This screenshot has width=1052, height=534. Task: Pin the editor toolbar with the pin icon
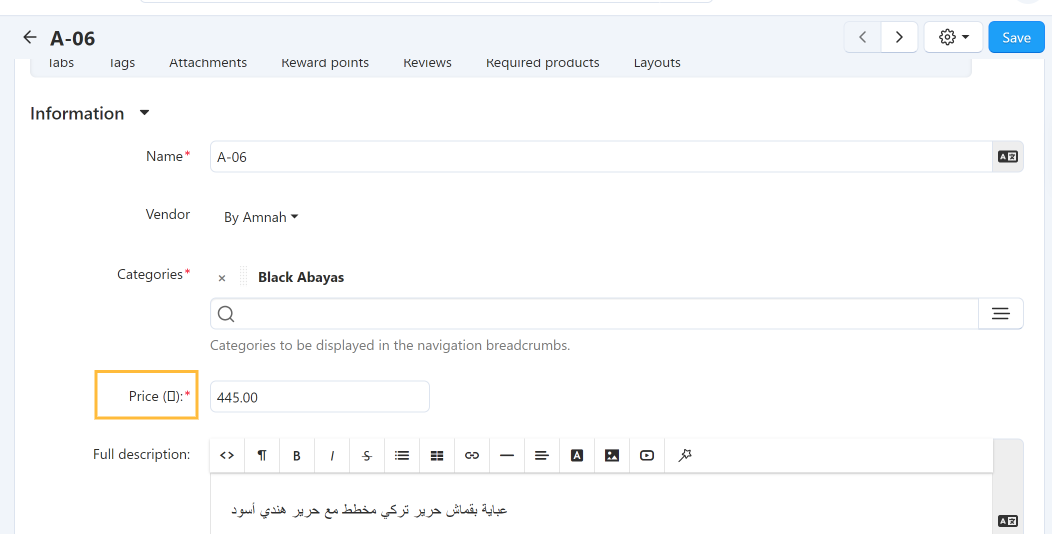684,456
